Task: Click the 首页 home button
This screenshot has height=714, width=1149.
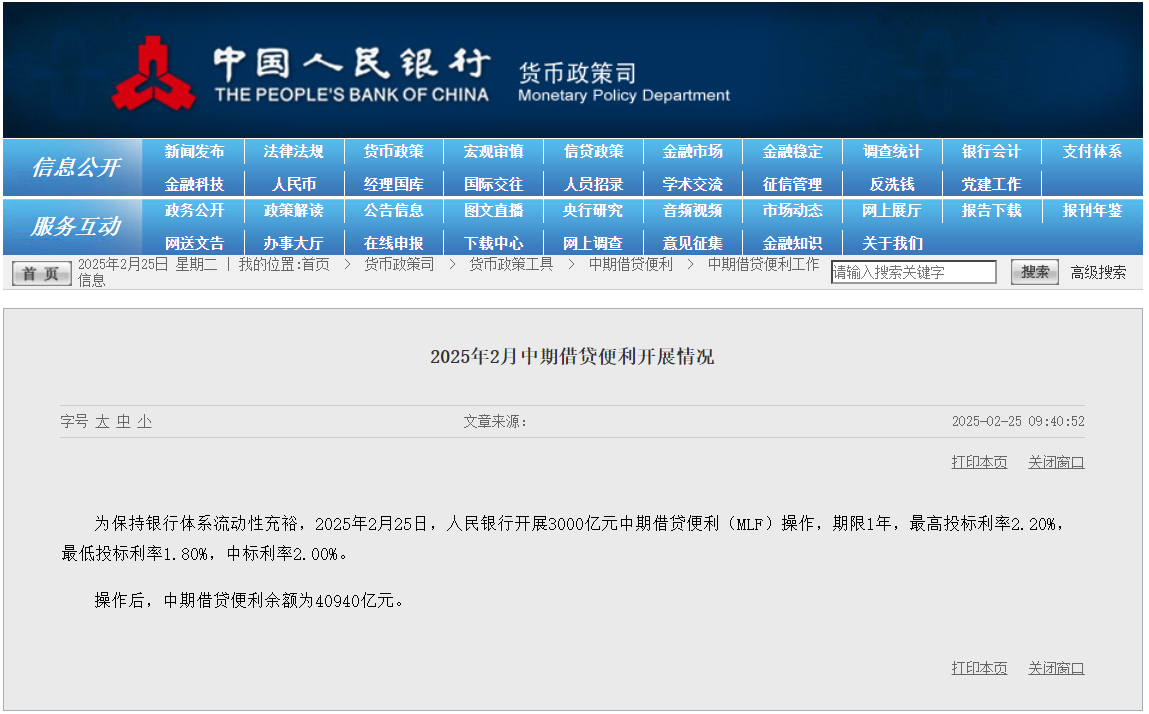Action: tap(41, 273)
